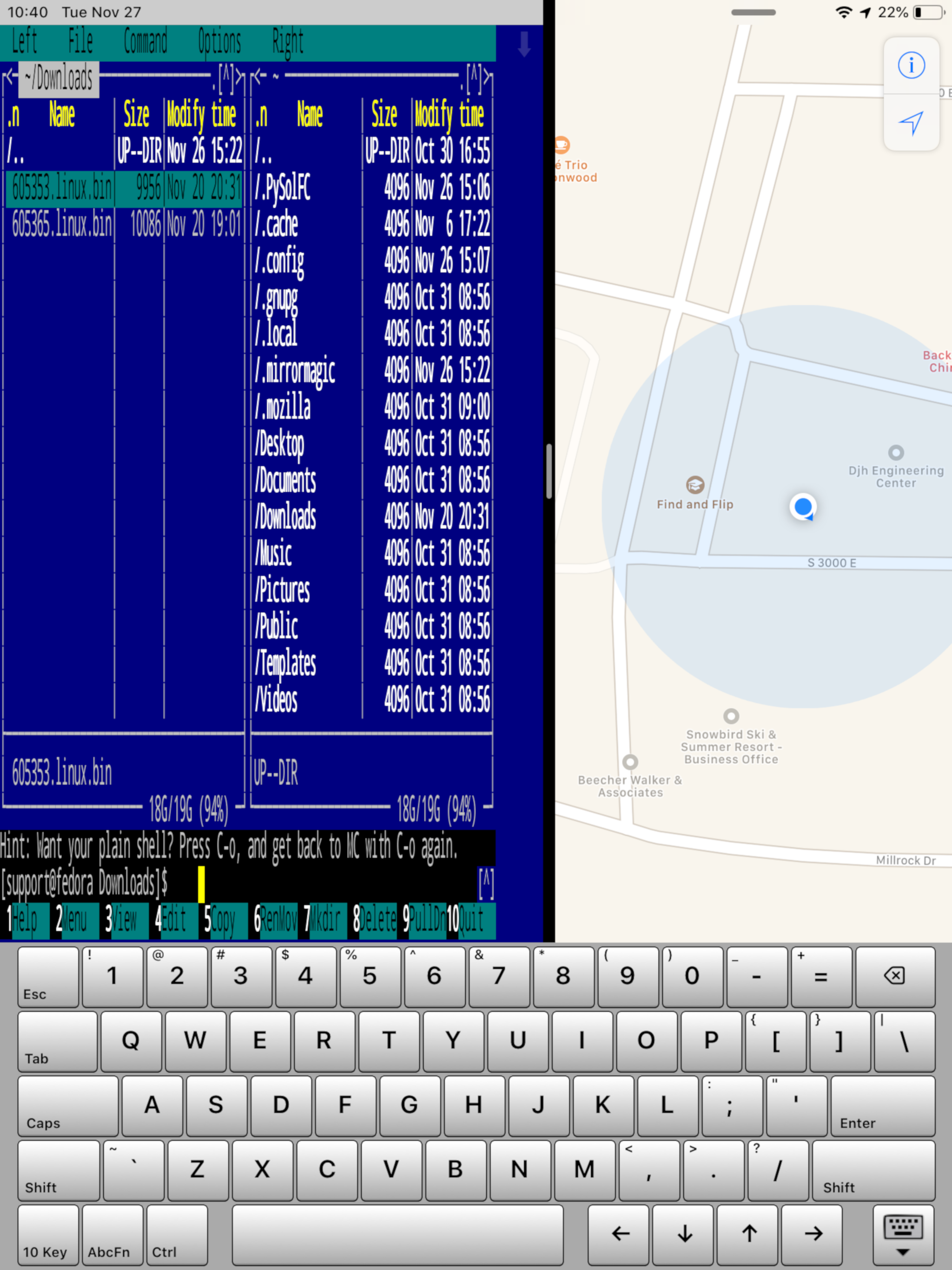Screen dimensions: 952x1270
Task: Switch to the 10 Key keyboard layout
Action: click(x=48, y=1235)
